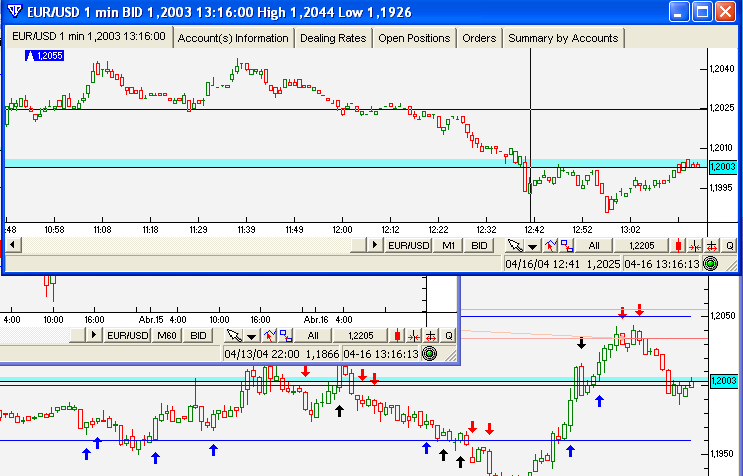743x476 pixels.
Task: Click the red candlestick icon in M60 toolbar
Action: (397, 335)
